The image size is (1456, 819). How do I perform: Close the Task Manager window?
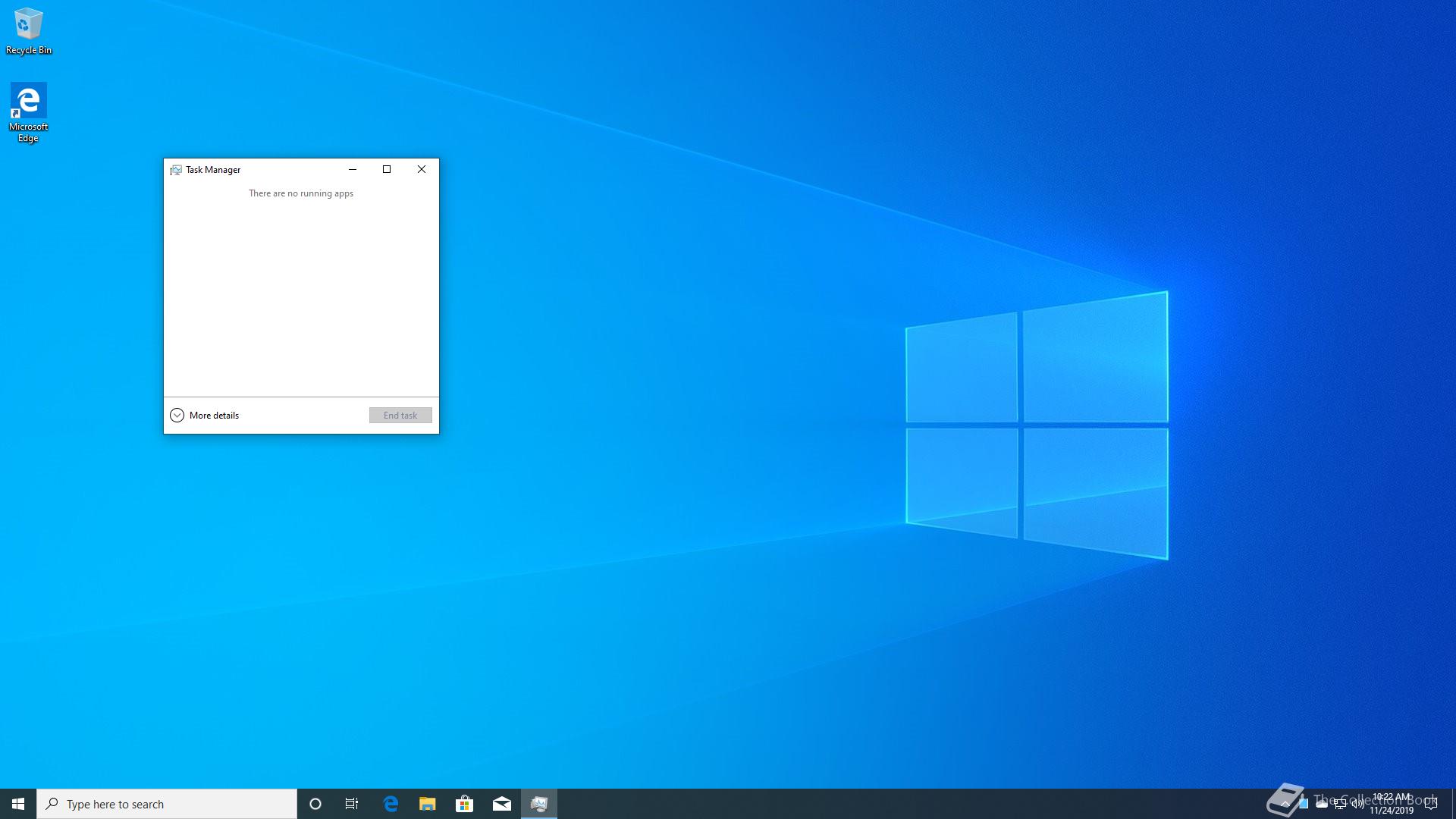click(422, 169)
